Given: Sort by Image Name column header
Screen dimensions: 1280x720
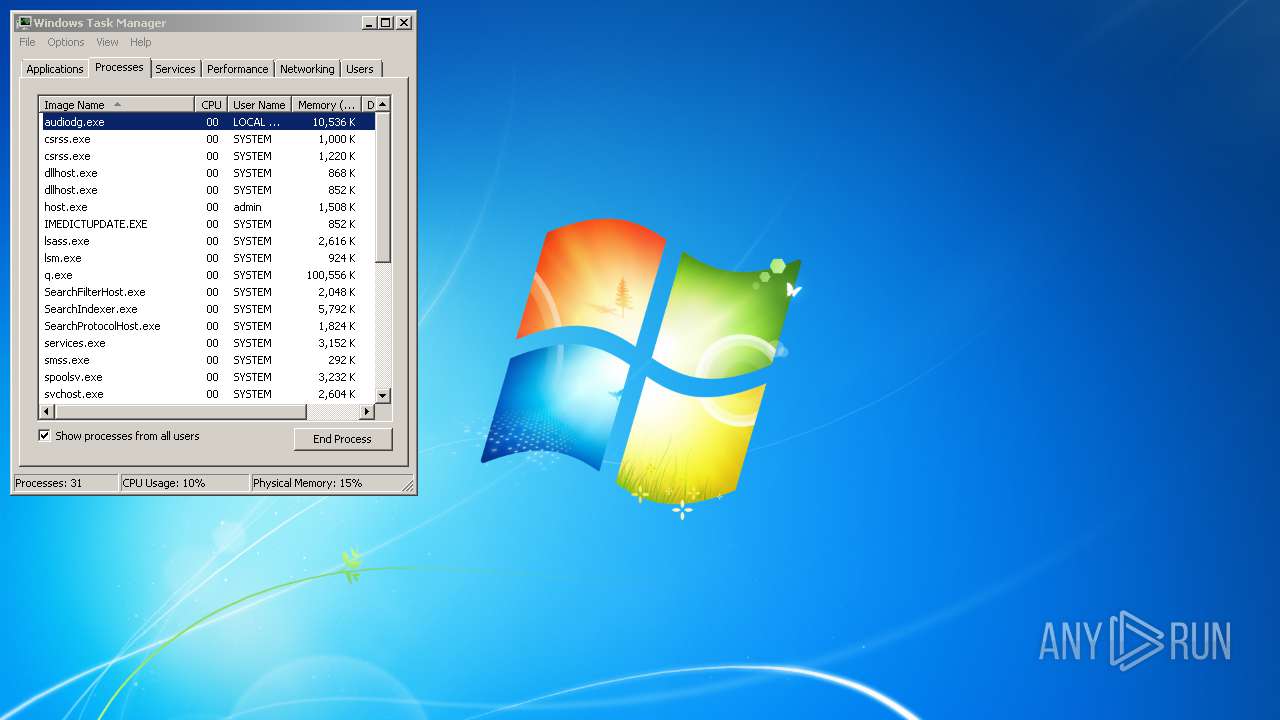Looking at the screenshot, I should click(x=116, y=104).
